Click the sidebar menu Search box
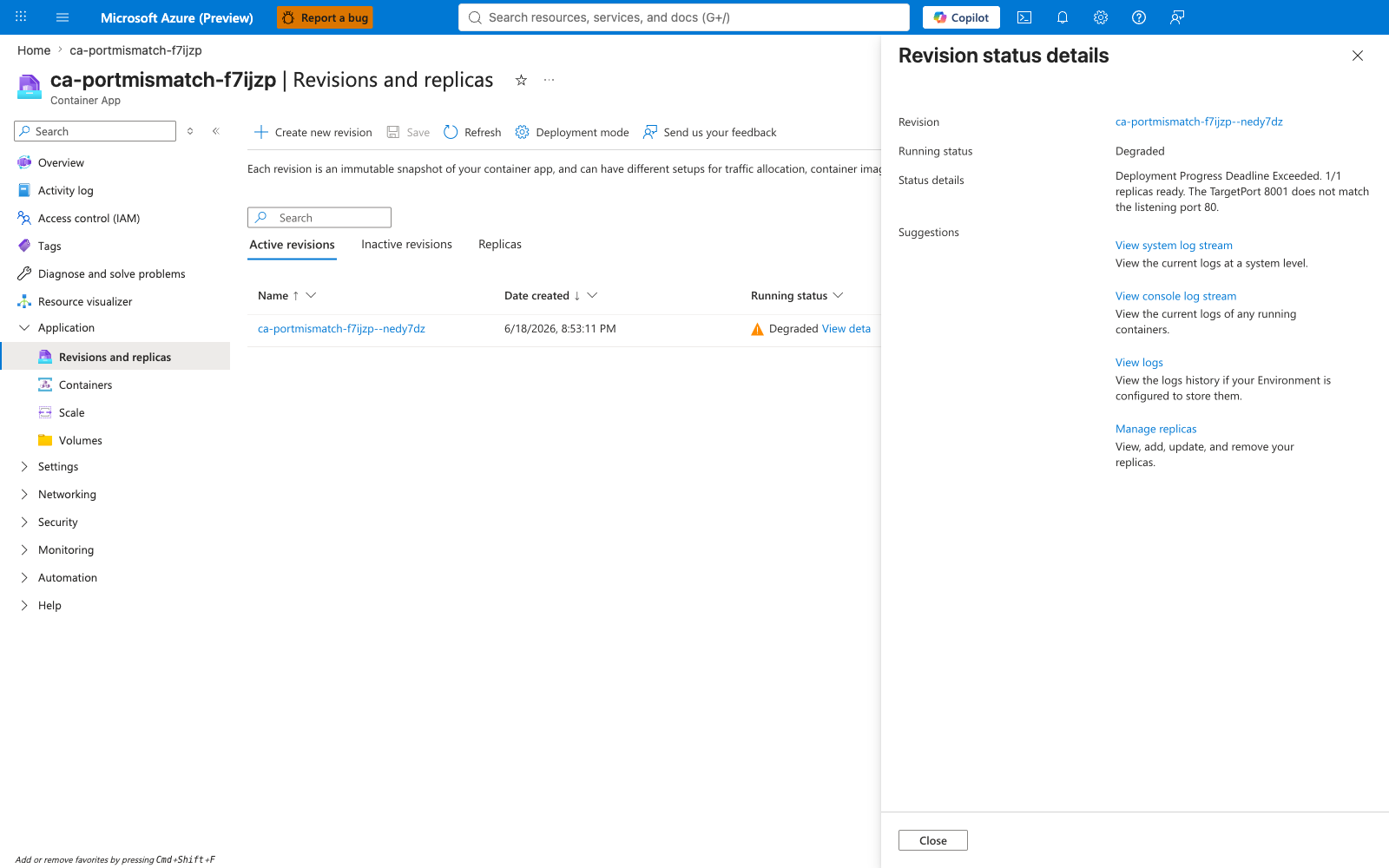1389x868 pixels. 95,131
